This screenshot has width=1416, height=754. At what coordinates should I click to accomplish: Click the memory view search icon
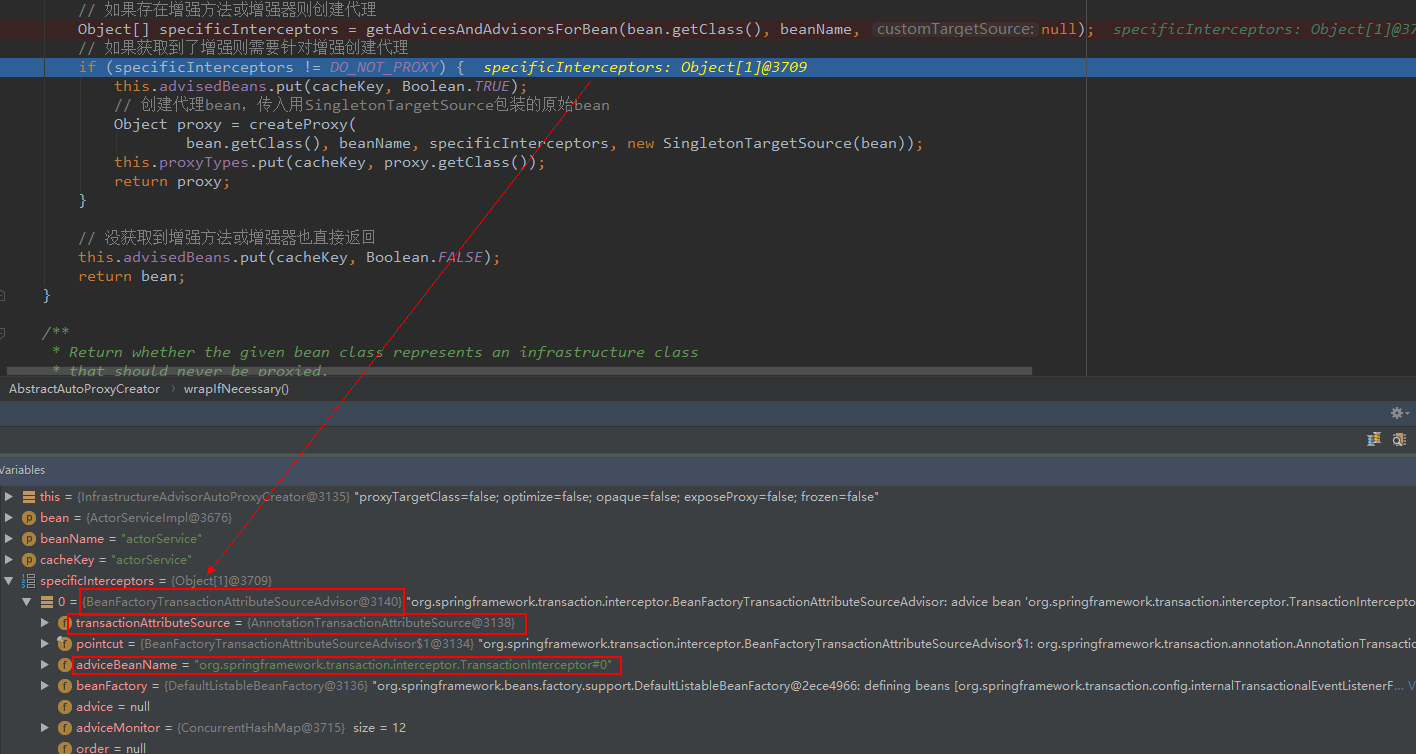click(x=1399, y=439)
